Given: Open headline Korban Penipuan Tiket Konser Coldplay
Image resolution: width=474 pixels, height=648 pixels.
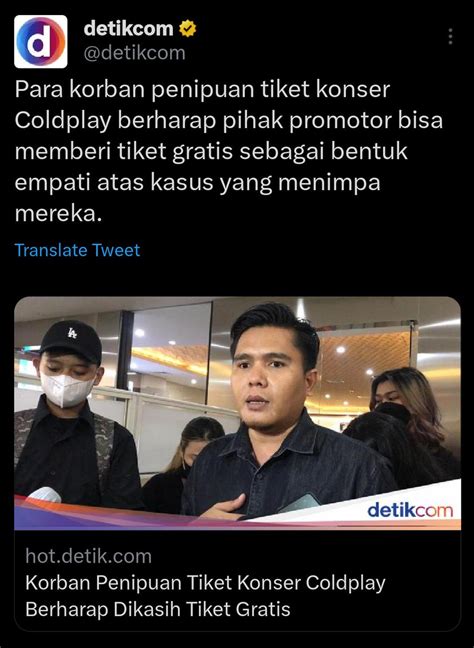Looking at the screenshot, I should pos(205,583).
